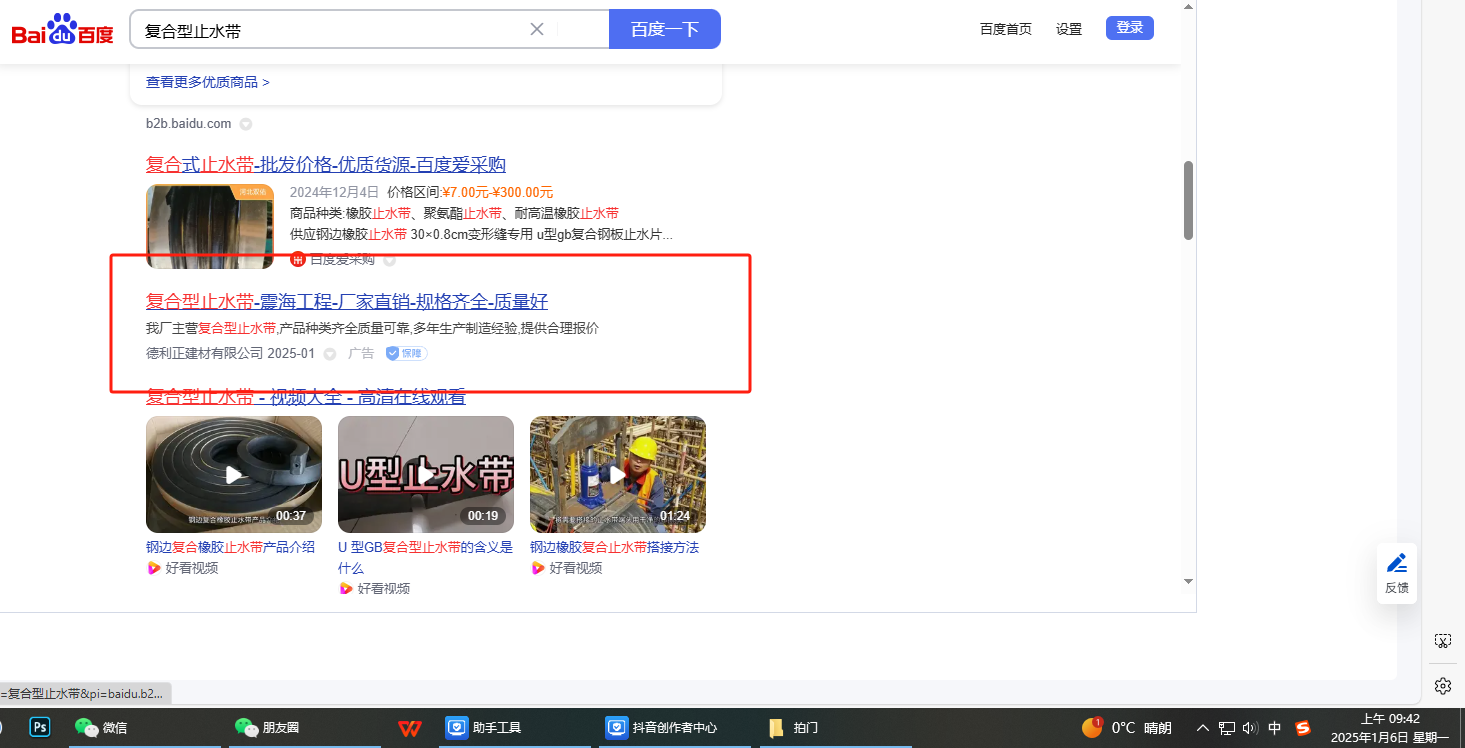Click the 广告 label
Screen dimensions: 1465x748
tap(361, 353)
